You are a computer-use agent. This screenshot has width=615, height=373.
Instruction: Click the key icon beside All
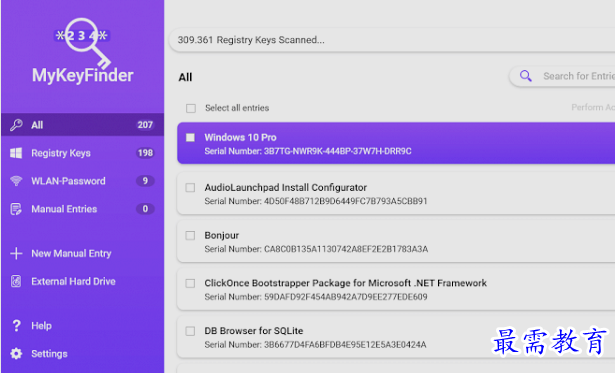[16, 125]
